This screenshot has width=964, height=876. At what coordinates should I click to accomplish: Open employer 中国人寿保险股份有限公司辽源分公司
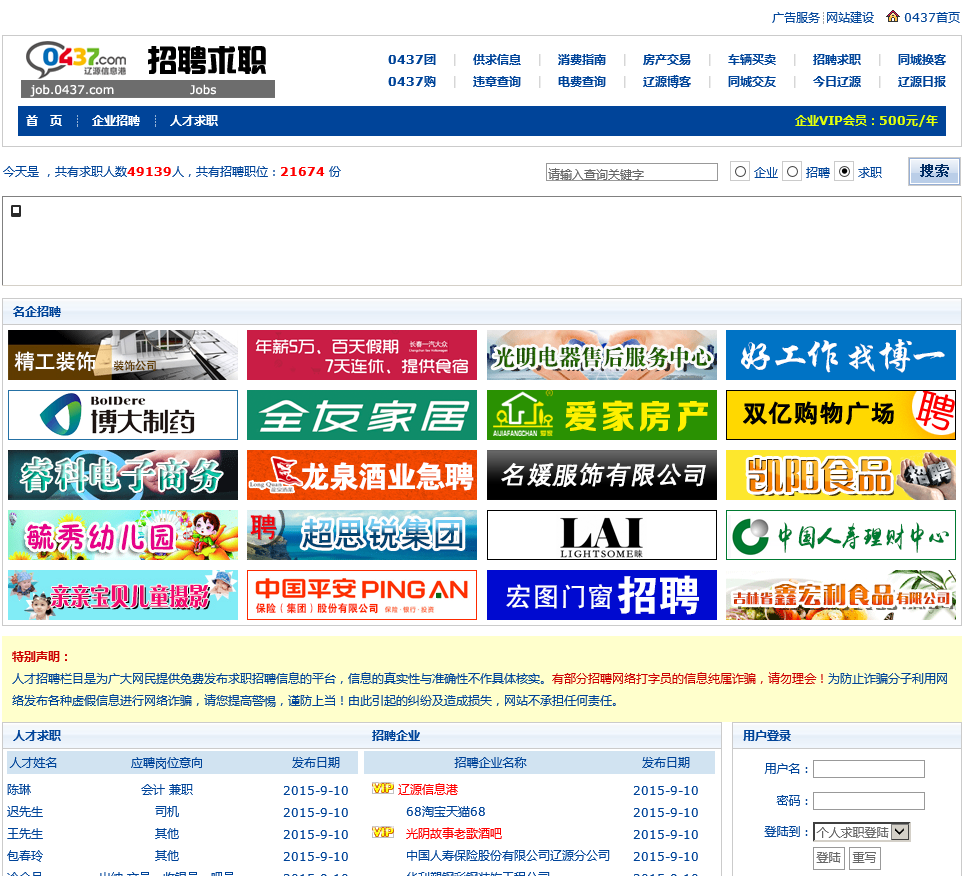pos(508,855)
